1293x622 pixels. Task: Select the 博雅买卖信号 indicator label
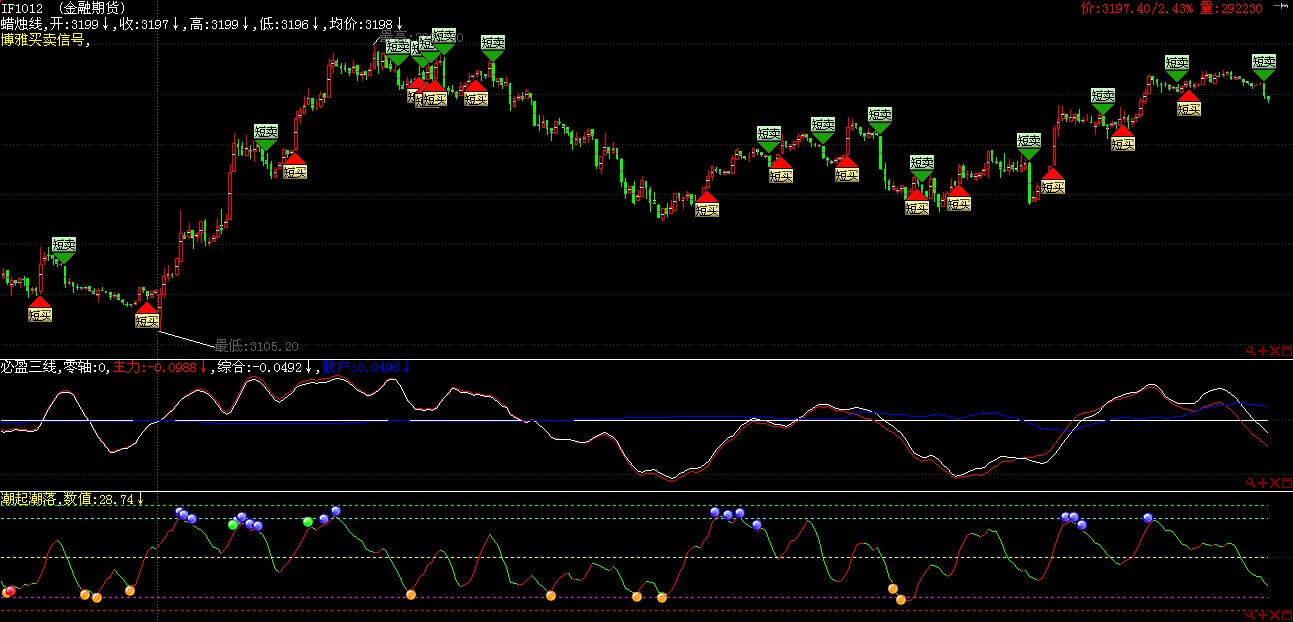(x=43, y=40)
